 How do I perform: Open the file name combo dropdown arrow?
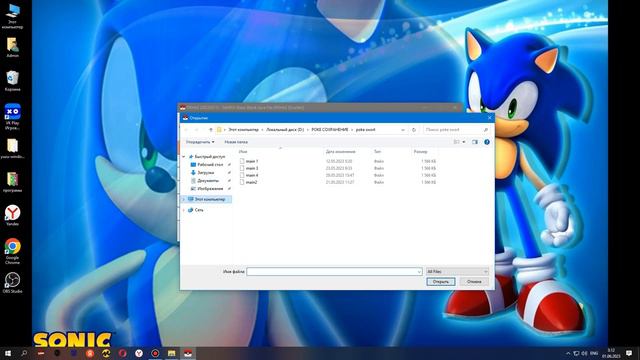point(419,272)
